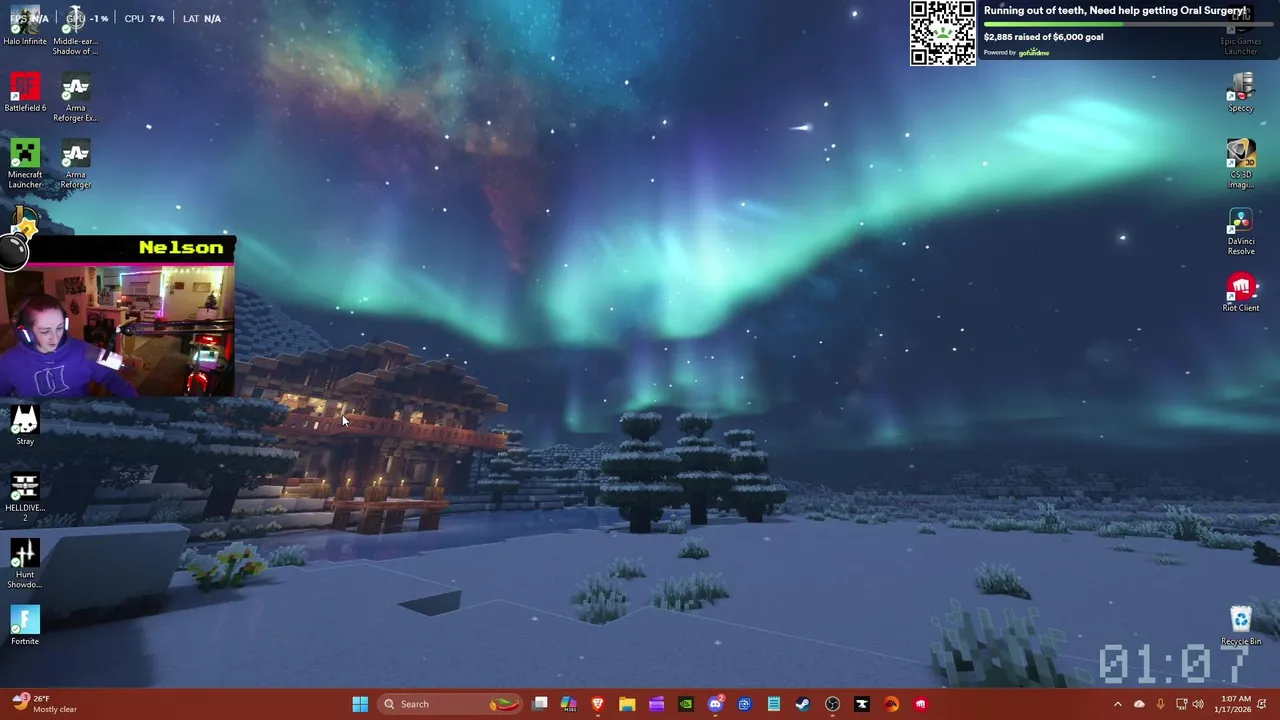1280x720 pixels.
Task: Open the NVIDIA app from taskbar
Action: tap(686, 704)
